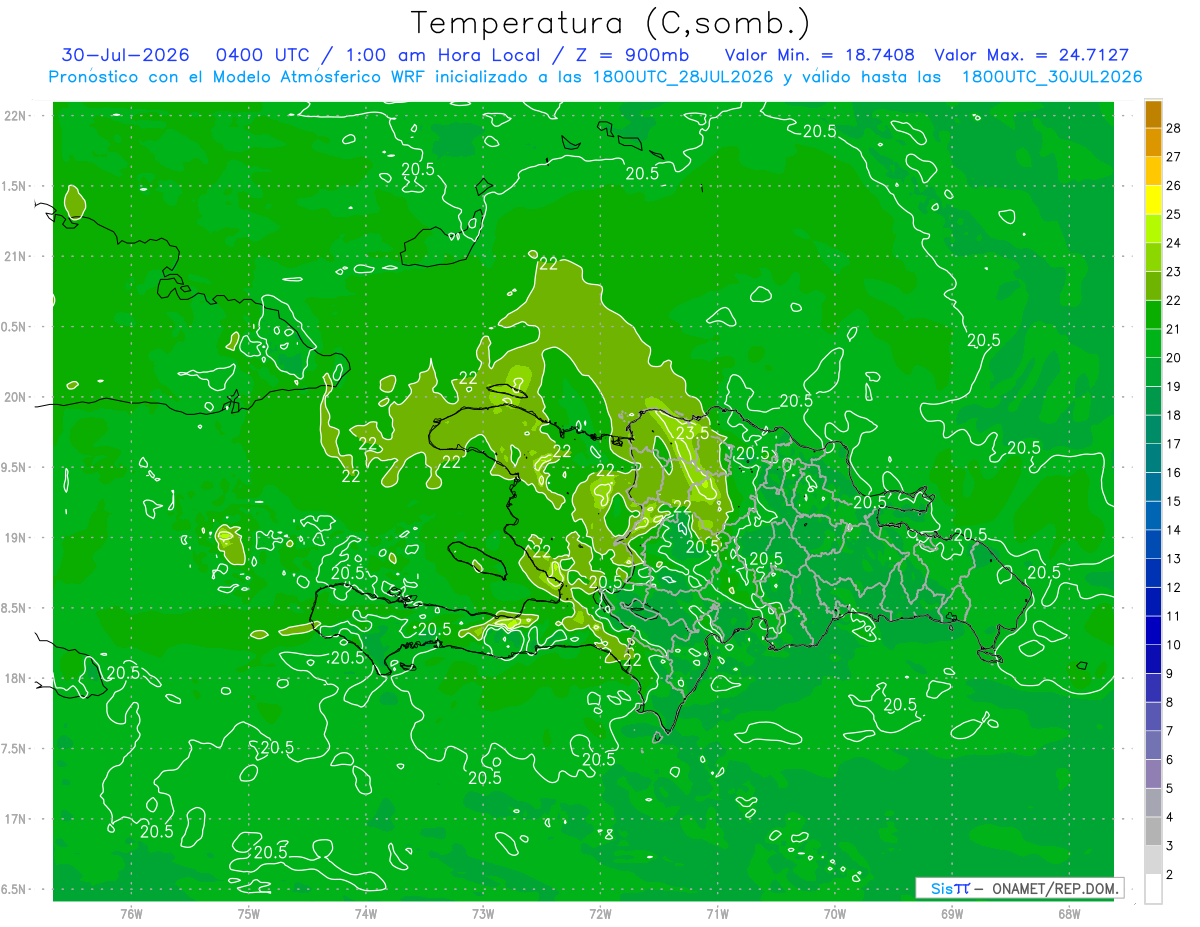Click the '76W' longitude axis label
Screen dimensions: 1200x927
pos(131,913)
